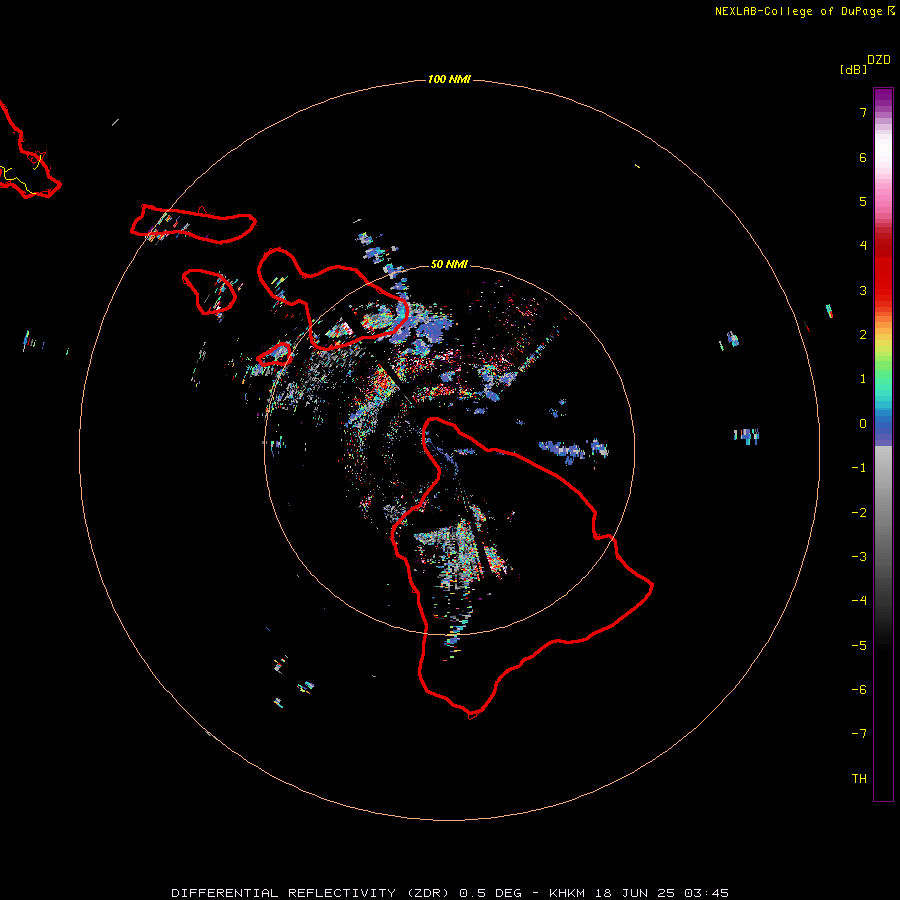Click the 0.5 DEG elevation text
This screenshot has width=900, height=900.
[491, 893]
